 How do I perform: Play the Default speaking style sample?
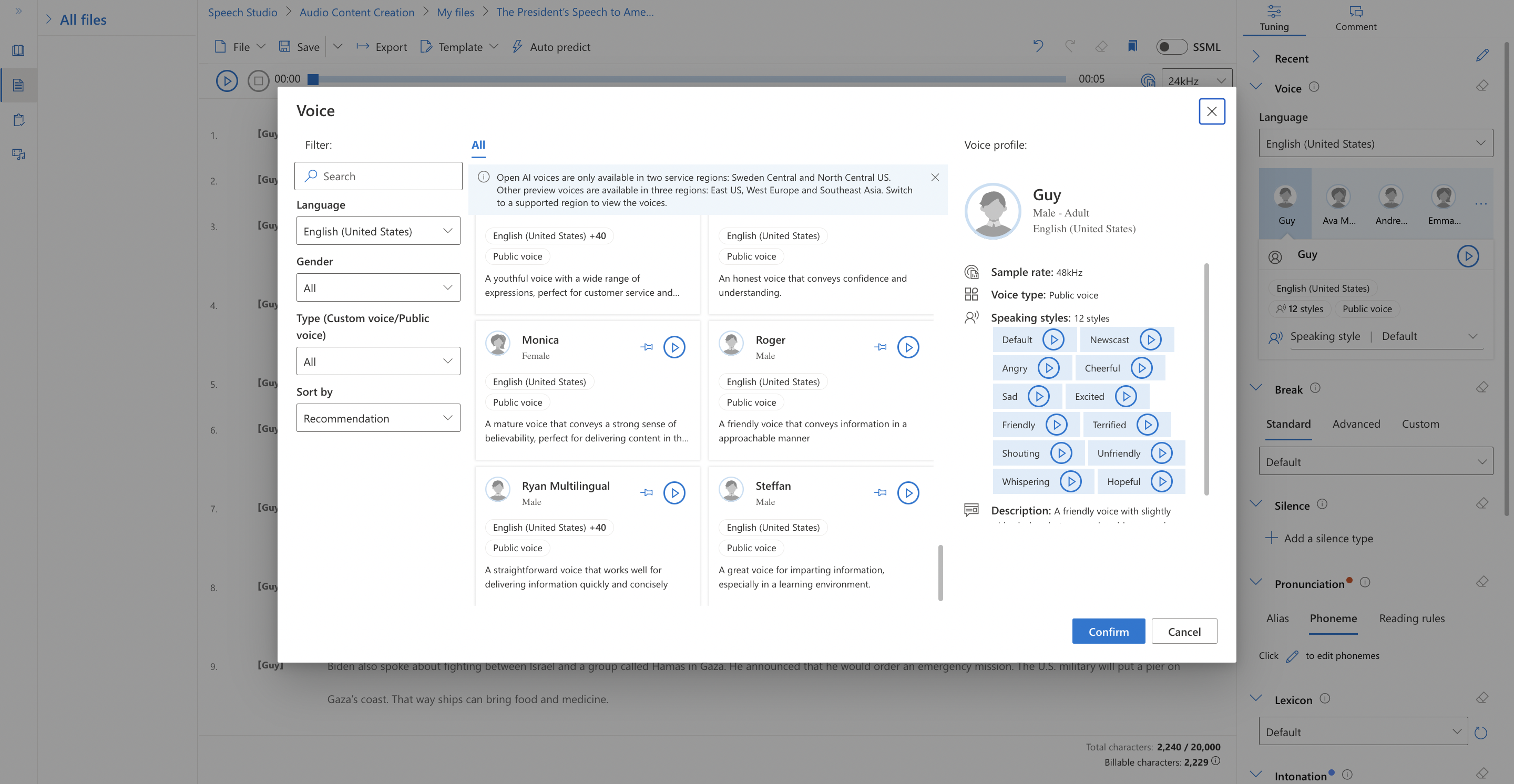point(1053,339)
